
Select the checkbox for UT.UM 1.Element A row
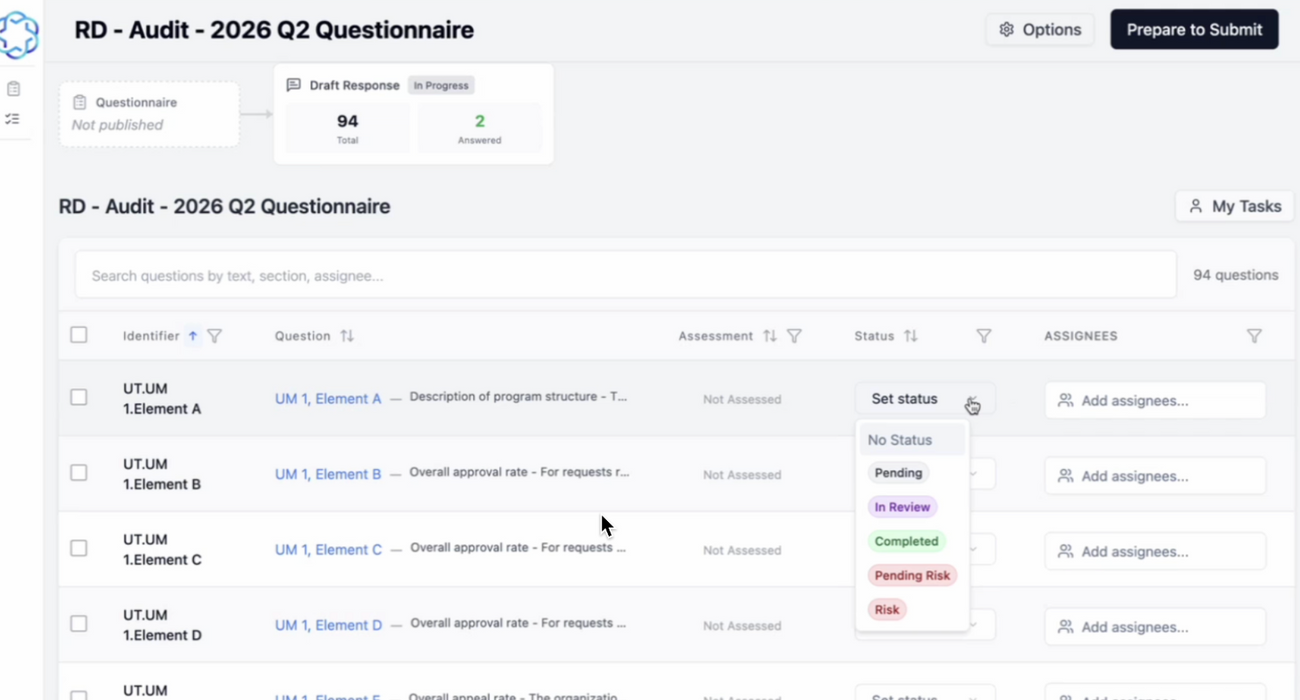[x=79, y=396]
